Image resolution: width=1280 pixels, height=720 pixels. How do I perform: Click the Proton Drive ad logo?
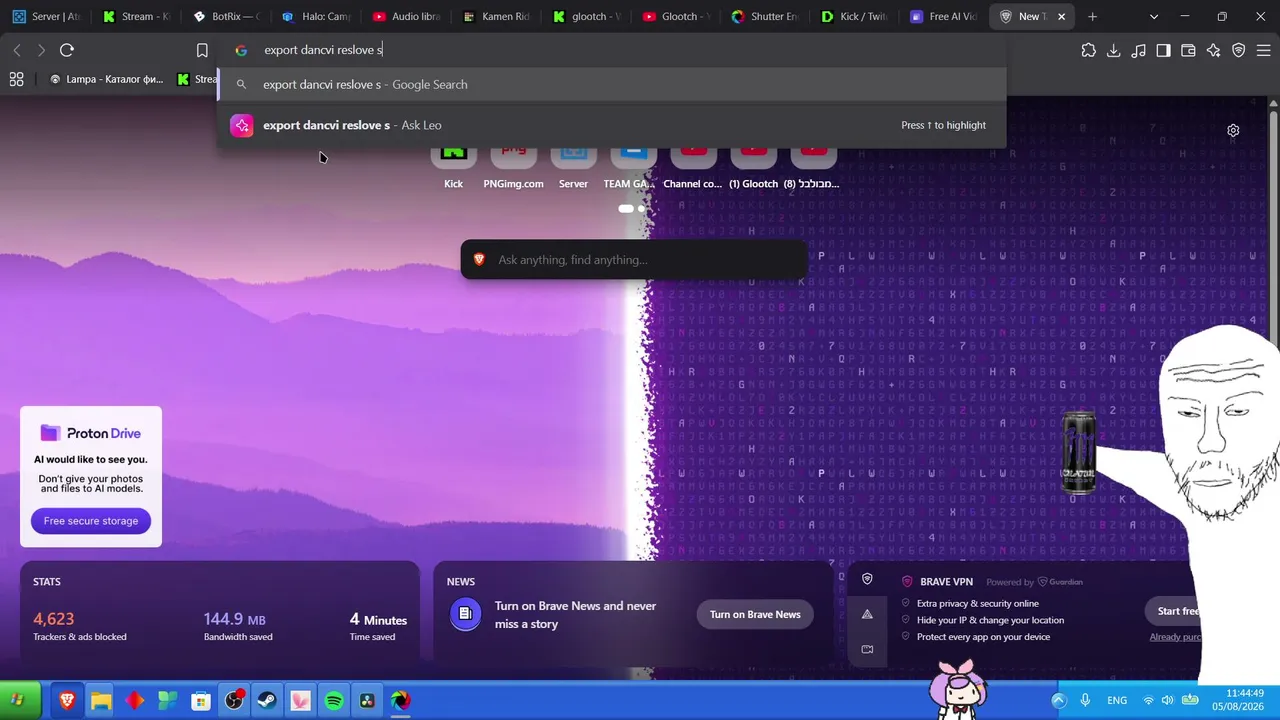click(x=91, y=433)
